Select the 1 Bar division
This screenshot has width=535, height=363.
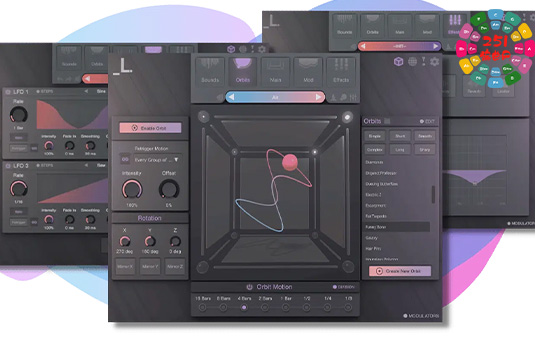286,307
